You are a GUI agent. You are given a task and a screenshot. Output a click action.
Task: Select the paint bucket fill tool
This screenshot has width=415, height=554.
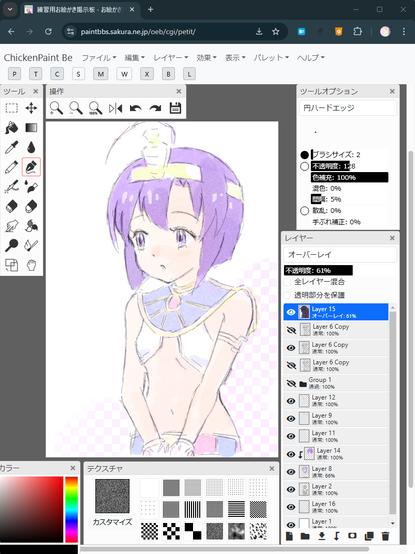(12, 128)
